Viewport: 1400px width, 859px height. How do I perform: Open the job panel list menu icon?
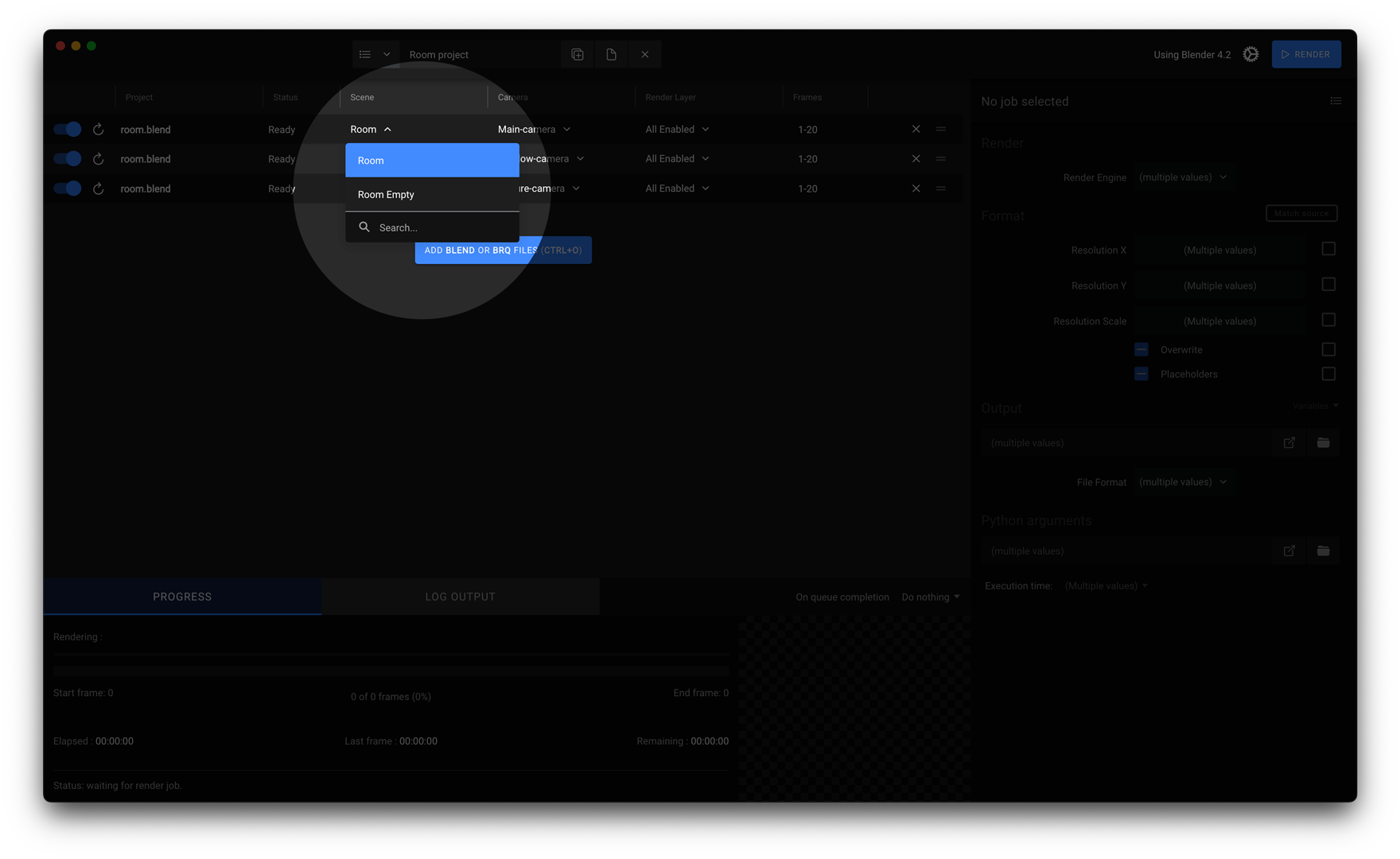tap(1336, 101)
